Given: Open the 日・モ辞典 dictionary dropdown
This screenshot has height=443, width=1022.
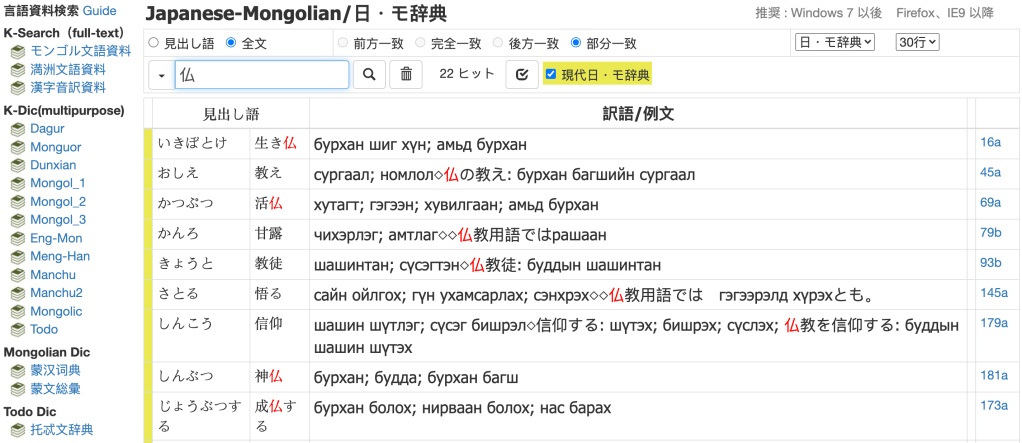Looking at the screenshot, I should (x=834, y=42).
